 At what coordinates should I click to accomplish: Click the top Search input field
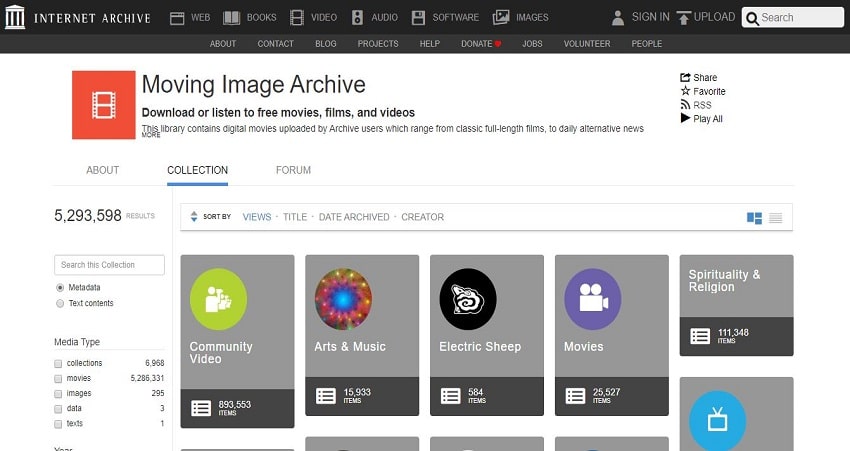[793, 18]
